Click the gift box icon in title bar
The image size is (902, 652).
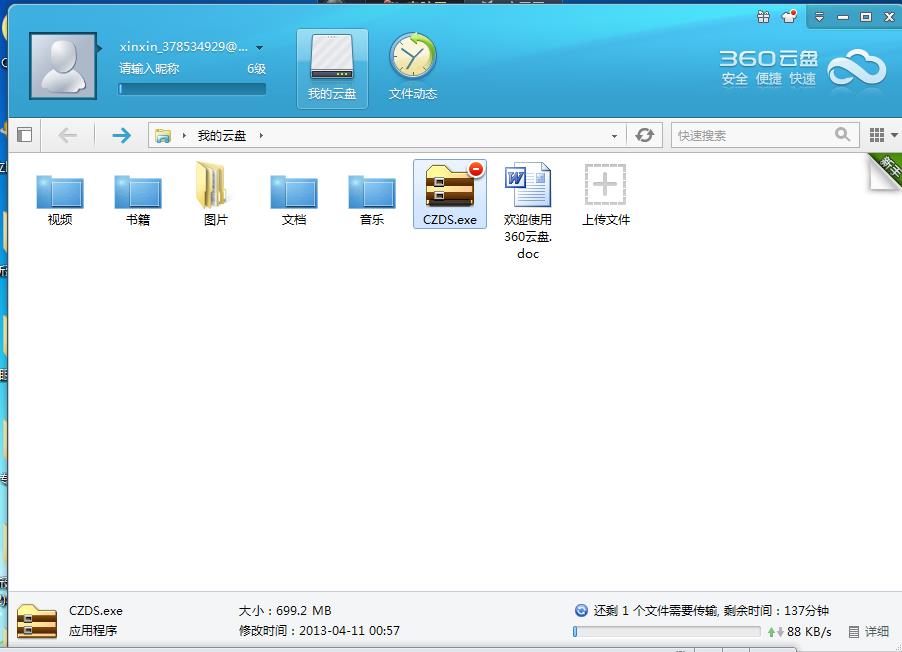764,17
